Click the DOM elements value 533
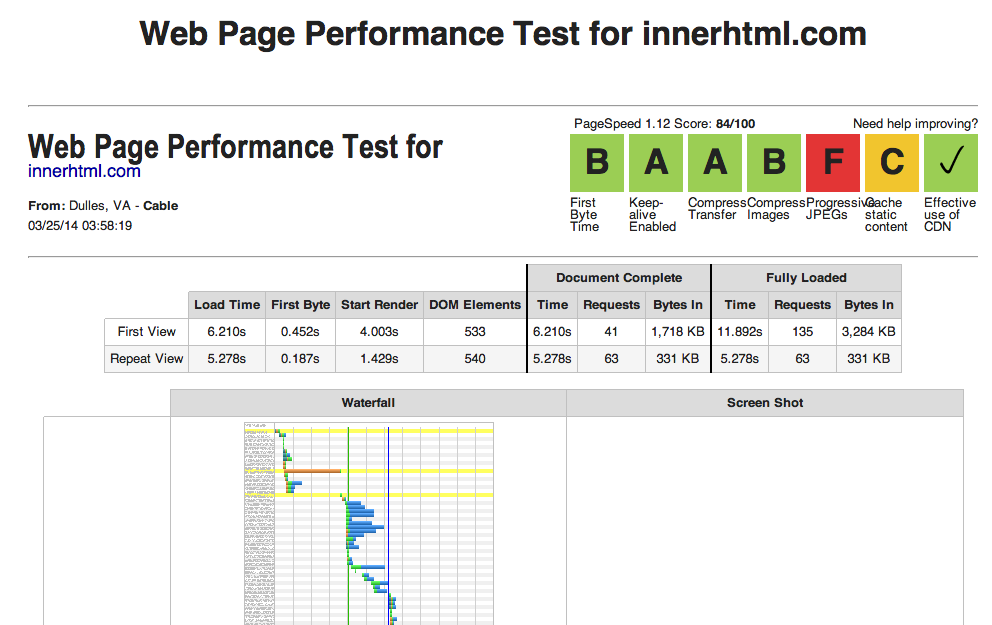The image size is (992, 625). pyautogui.click(x=475, y=331)
